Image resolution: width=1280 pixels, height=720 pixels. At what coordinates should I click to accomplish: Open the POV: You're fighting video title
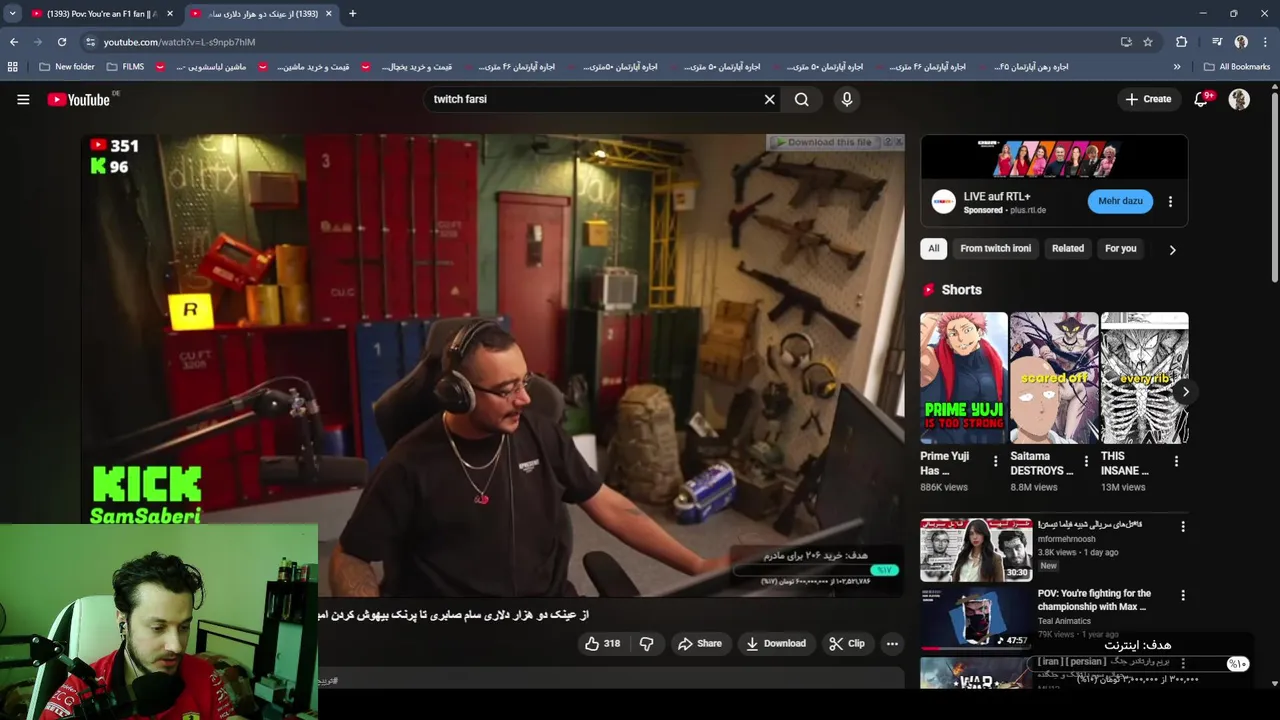click(x=1094, y=600)
